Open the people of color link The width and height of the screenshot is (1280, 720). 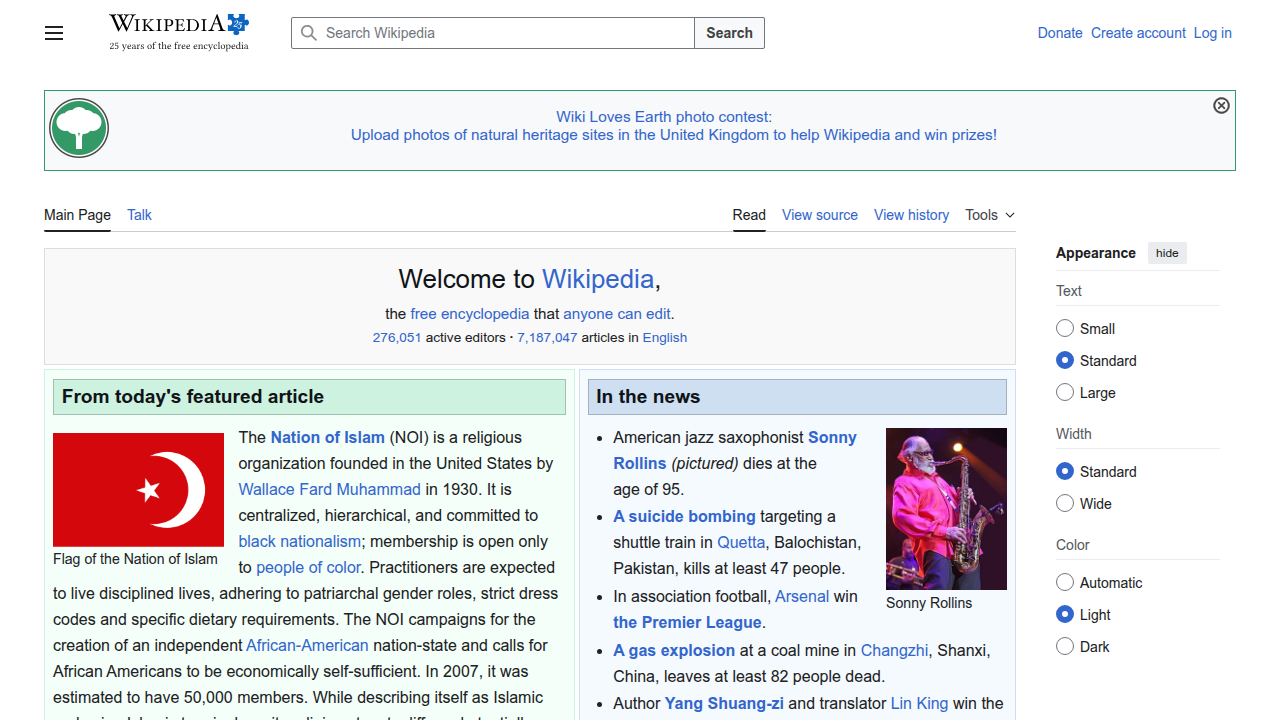click(x=309, y=567)
